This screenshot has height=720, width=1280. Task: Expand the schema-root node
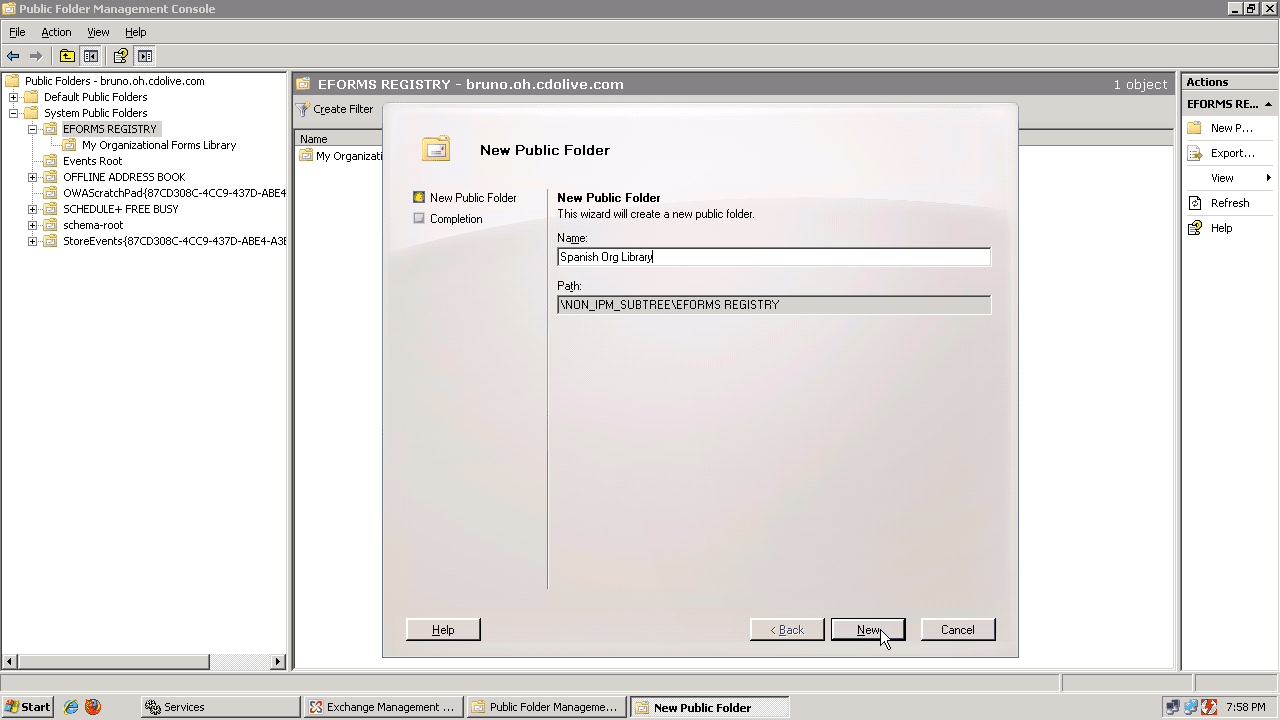point(32,225)
